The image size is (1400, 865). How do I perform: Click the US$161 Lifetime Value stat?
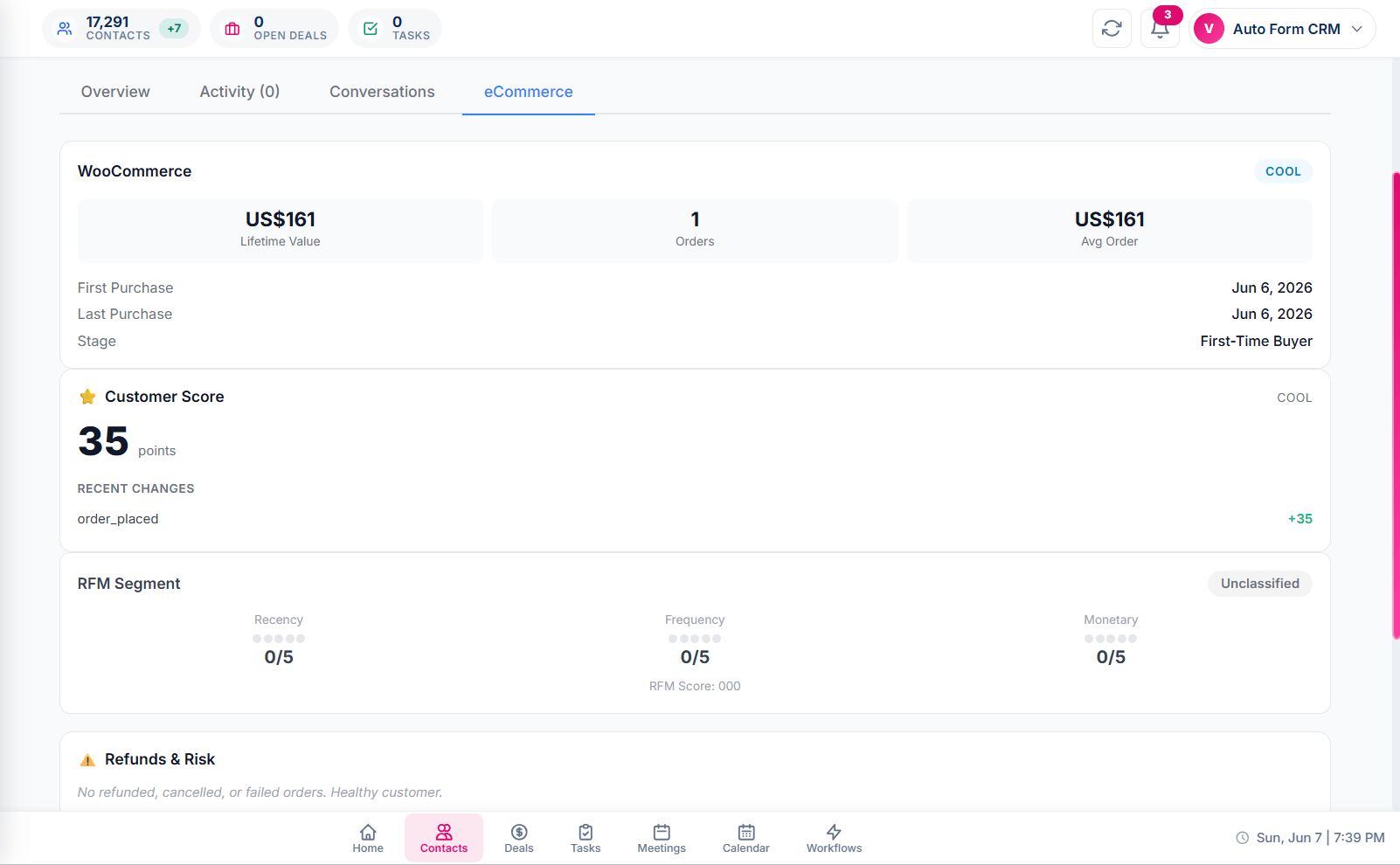(281, 231)
